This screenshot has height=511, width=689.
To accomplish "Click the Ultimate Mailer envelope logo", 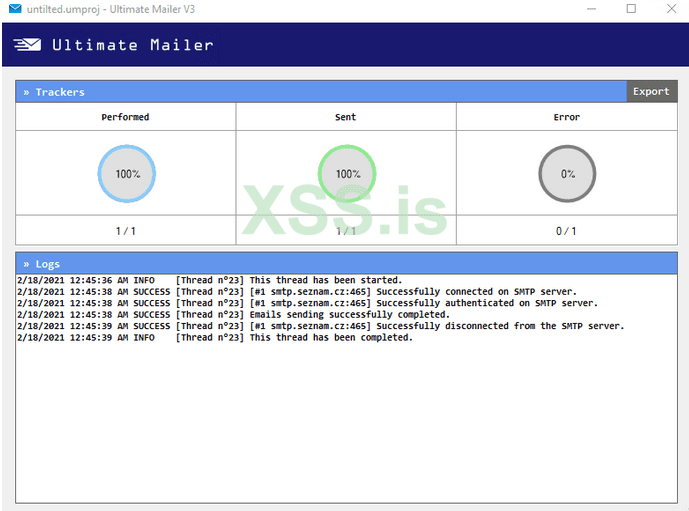I will [27, 44].
